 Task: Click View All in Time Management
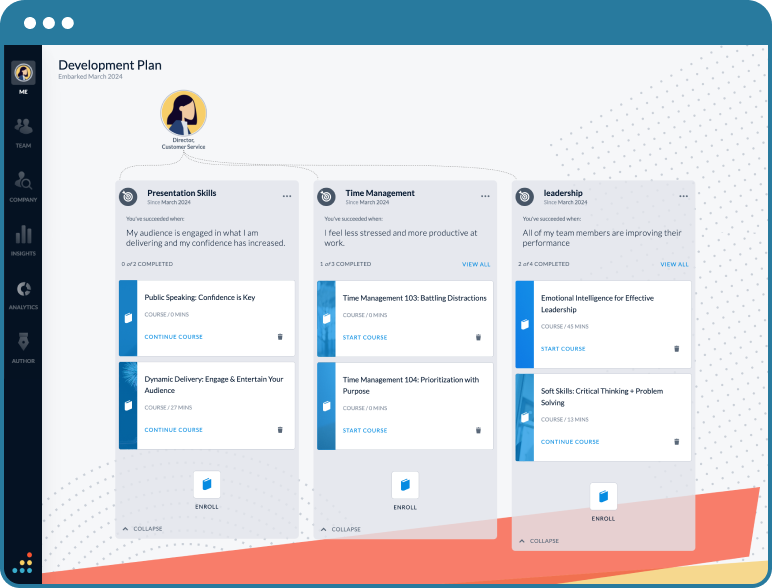476,264
